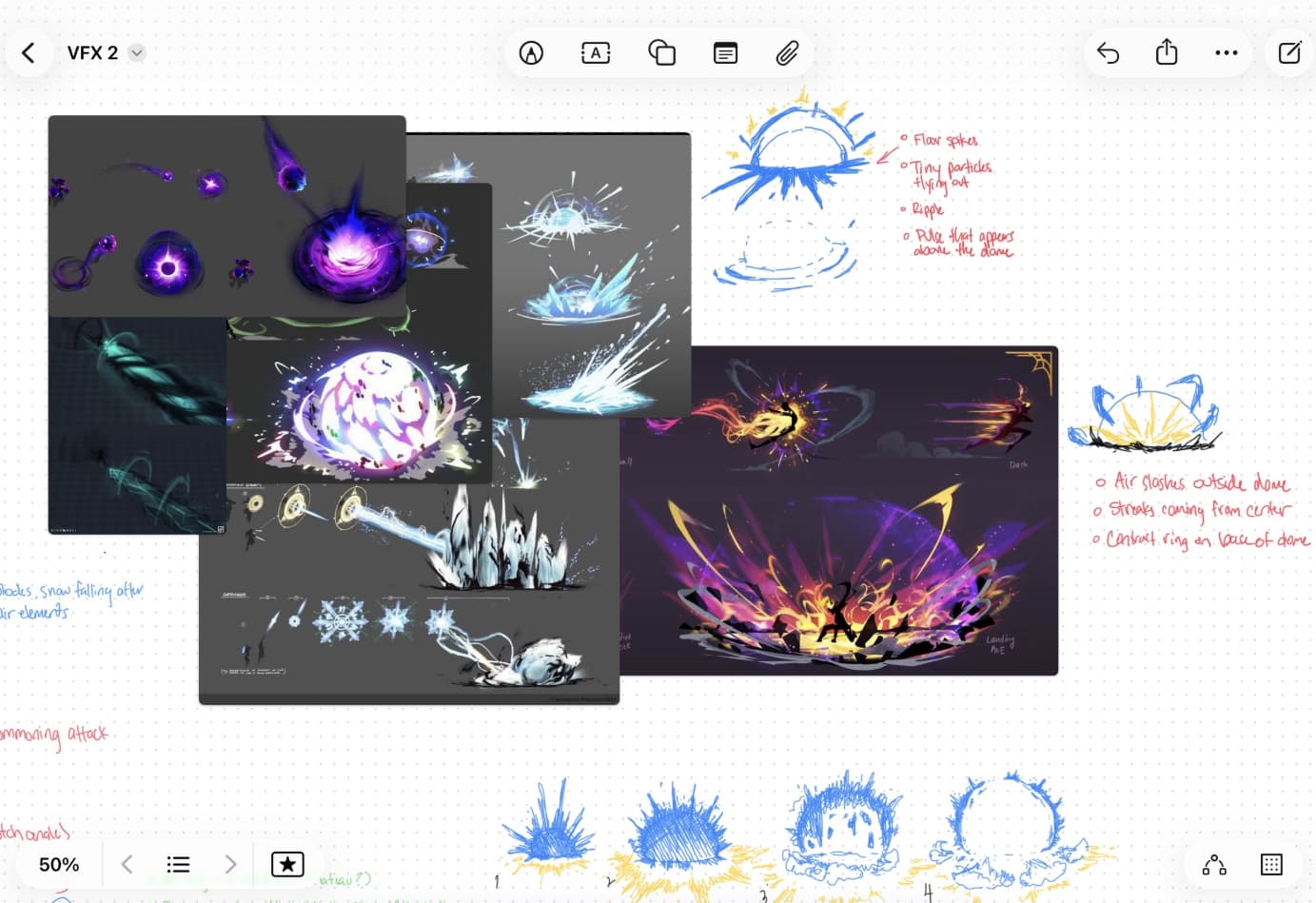Open the shapes insert tool
Viewport: 1316px width, 903px height.
(x=661, y=52)
